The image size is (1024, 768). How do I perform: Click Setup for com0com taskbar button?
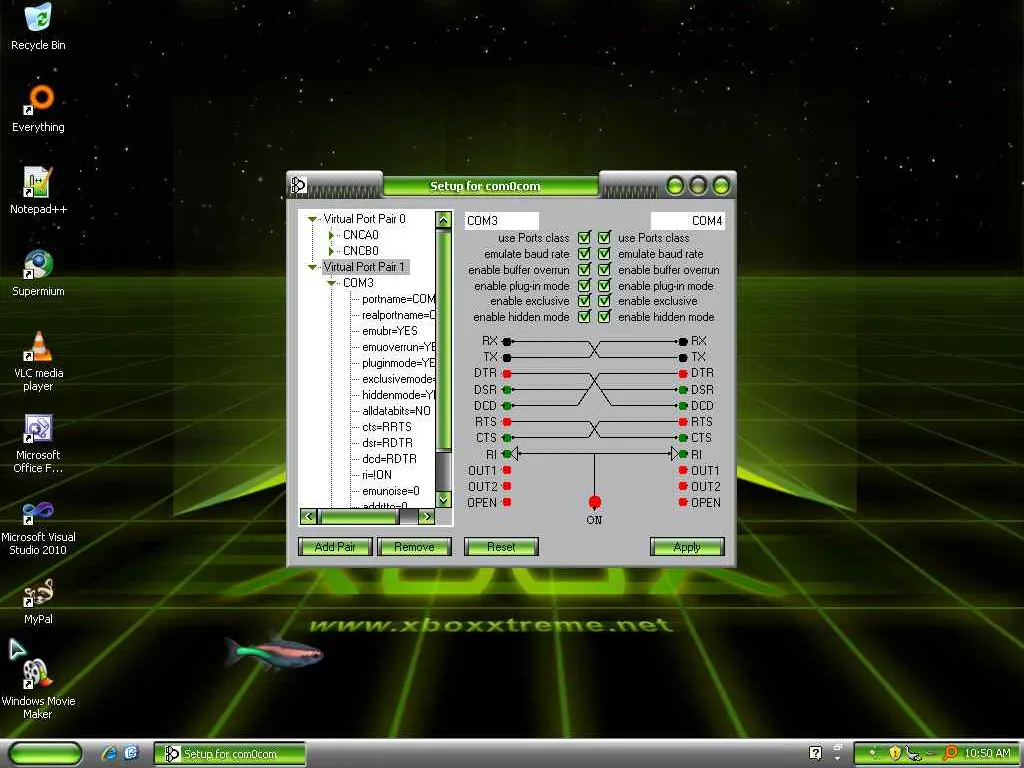pos(230,753)
